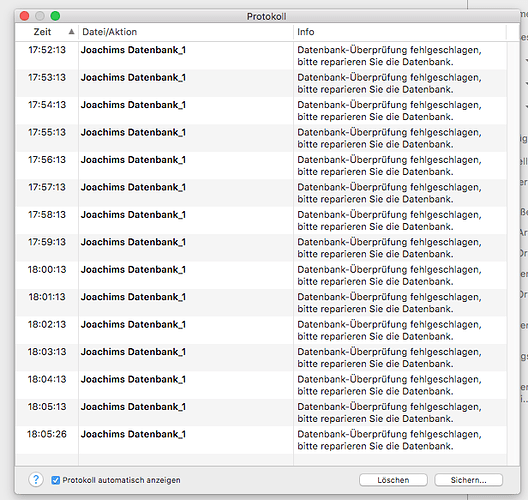Open the help question mark button

36,479
